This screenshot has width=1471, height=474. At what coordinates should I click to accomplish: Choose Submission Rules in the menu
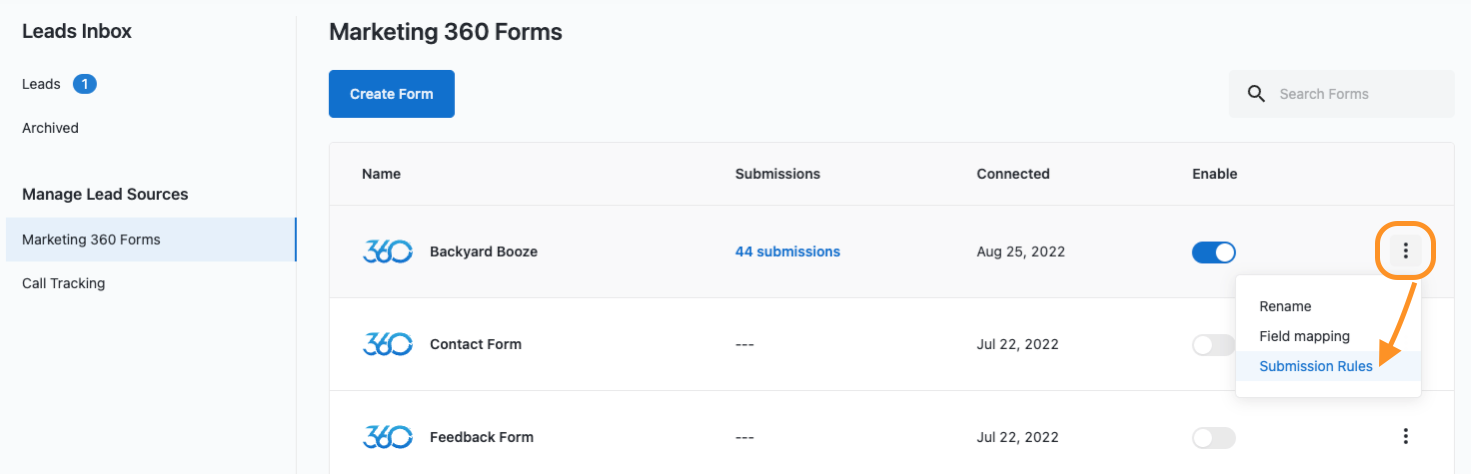point(1315,366)
